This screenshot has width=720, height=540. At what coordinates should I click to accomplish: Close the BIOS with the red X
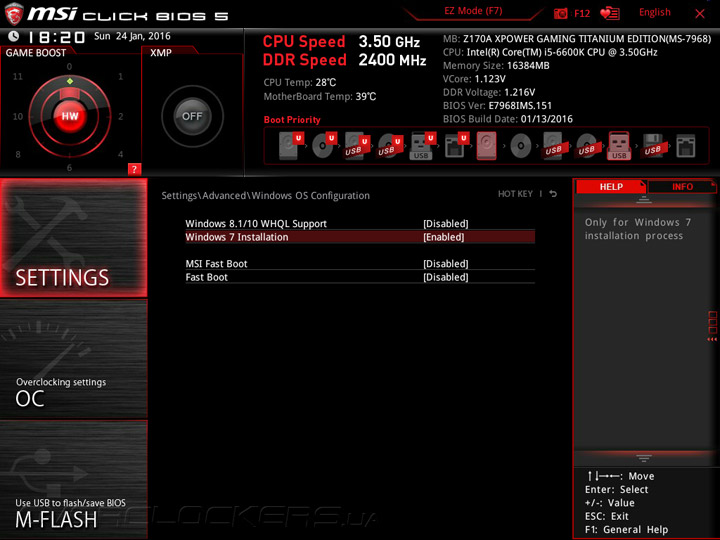click(x=700, y=14)
